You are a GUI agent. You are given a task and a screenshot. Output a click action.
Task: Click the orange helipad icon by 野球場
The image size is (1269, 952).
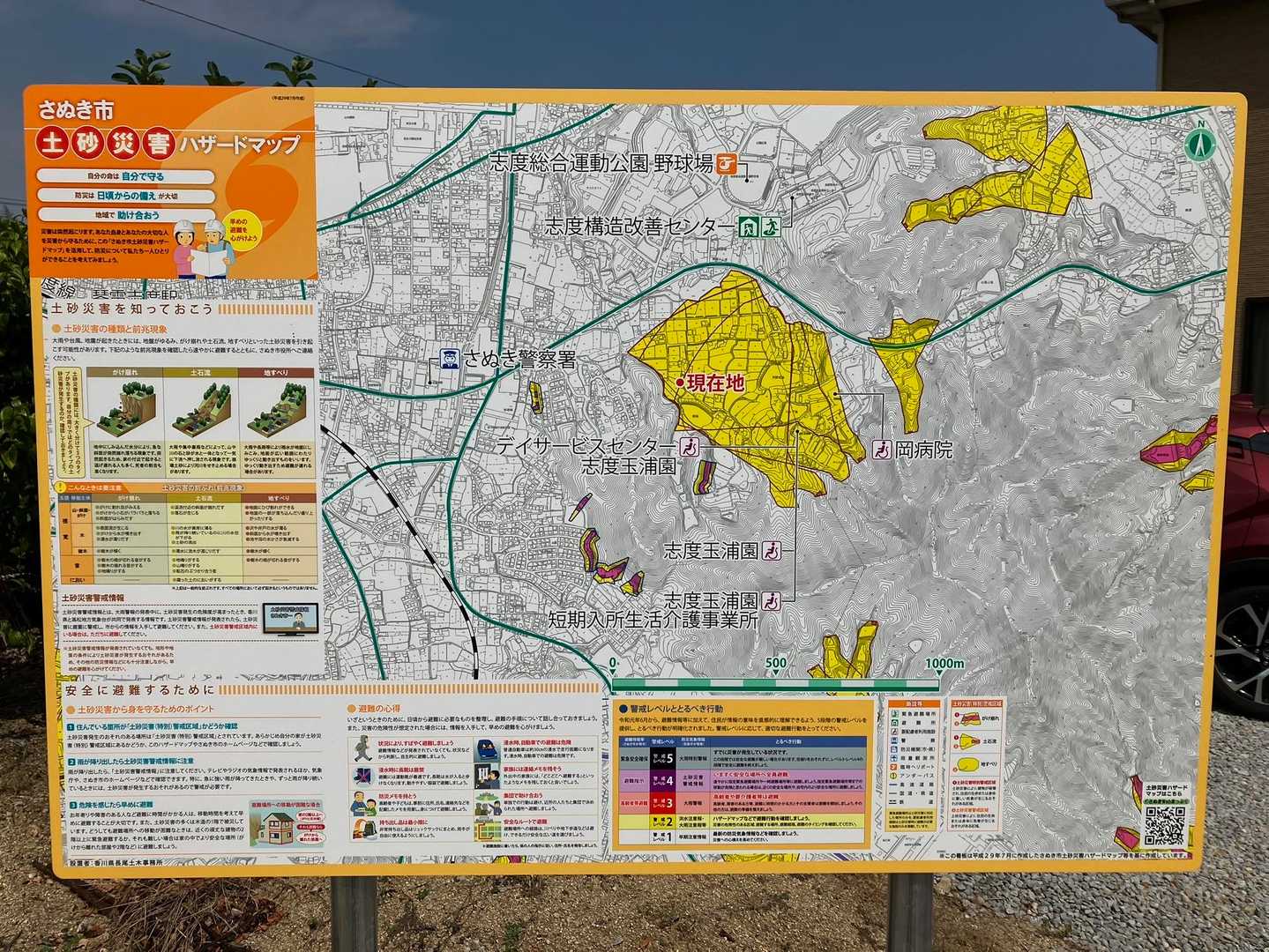(x=725, y=163)
